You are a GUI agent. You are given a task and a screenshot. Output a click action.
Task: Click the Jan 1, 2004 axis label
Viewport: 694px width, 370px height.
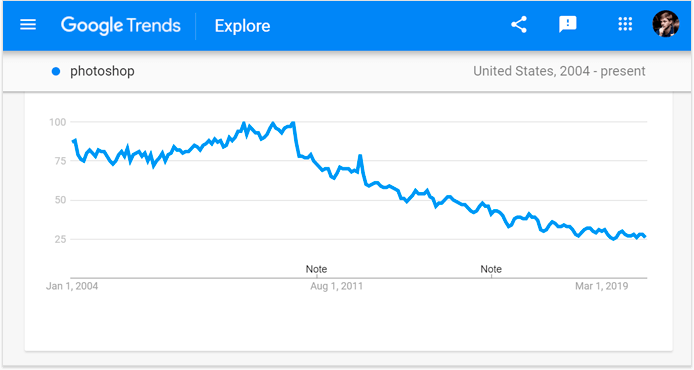pos(72,286)
